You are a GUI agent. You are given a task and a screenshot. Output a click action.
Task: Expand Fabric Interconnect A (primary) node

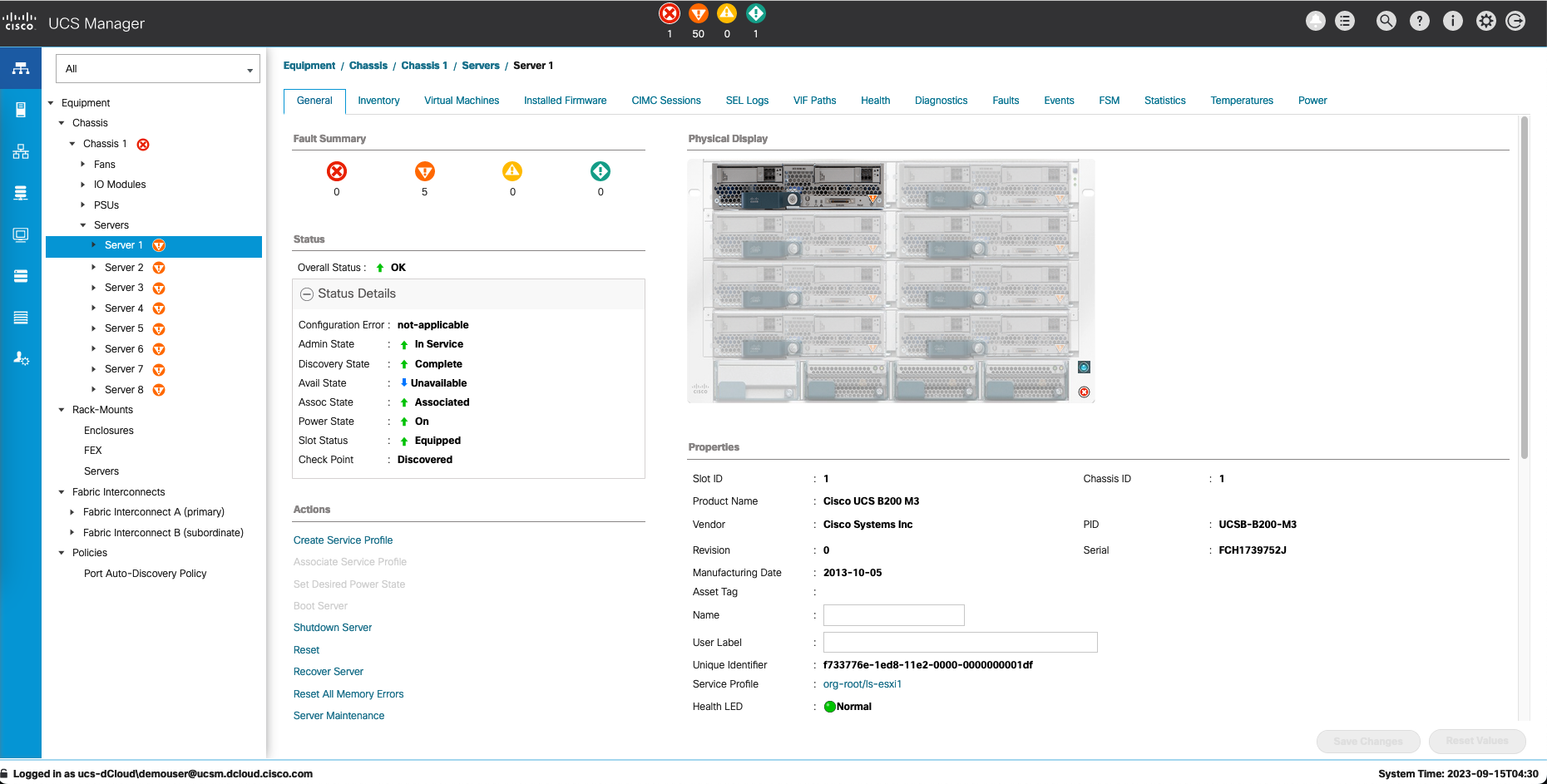pos(72,512)
